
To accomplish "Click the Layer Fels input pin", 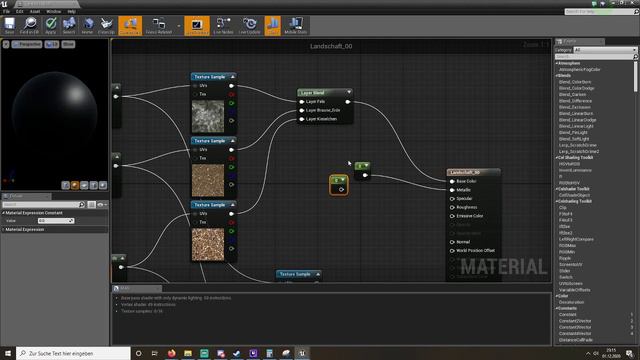I will [302, 102].
